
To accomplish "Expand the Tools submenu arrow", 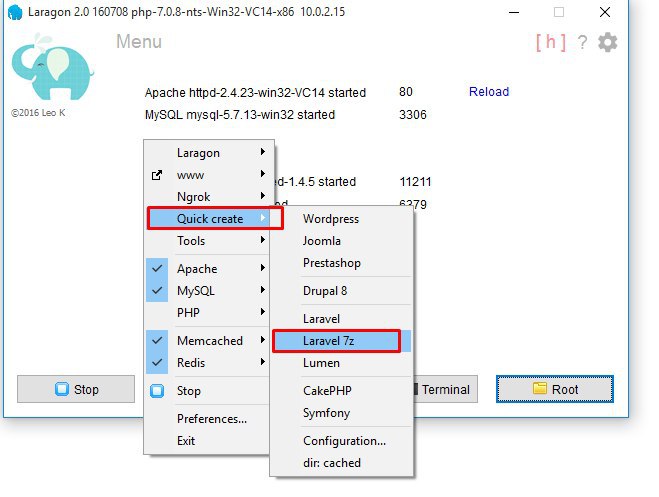I will click(263, 240).
